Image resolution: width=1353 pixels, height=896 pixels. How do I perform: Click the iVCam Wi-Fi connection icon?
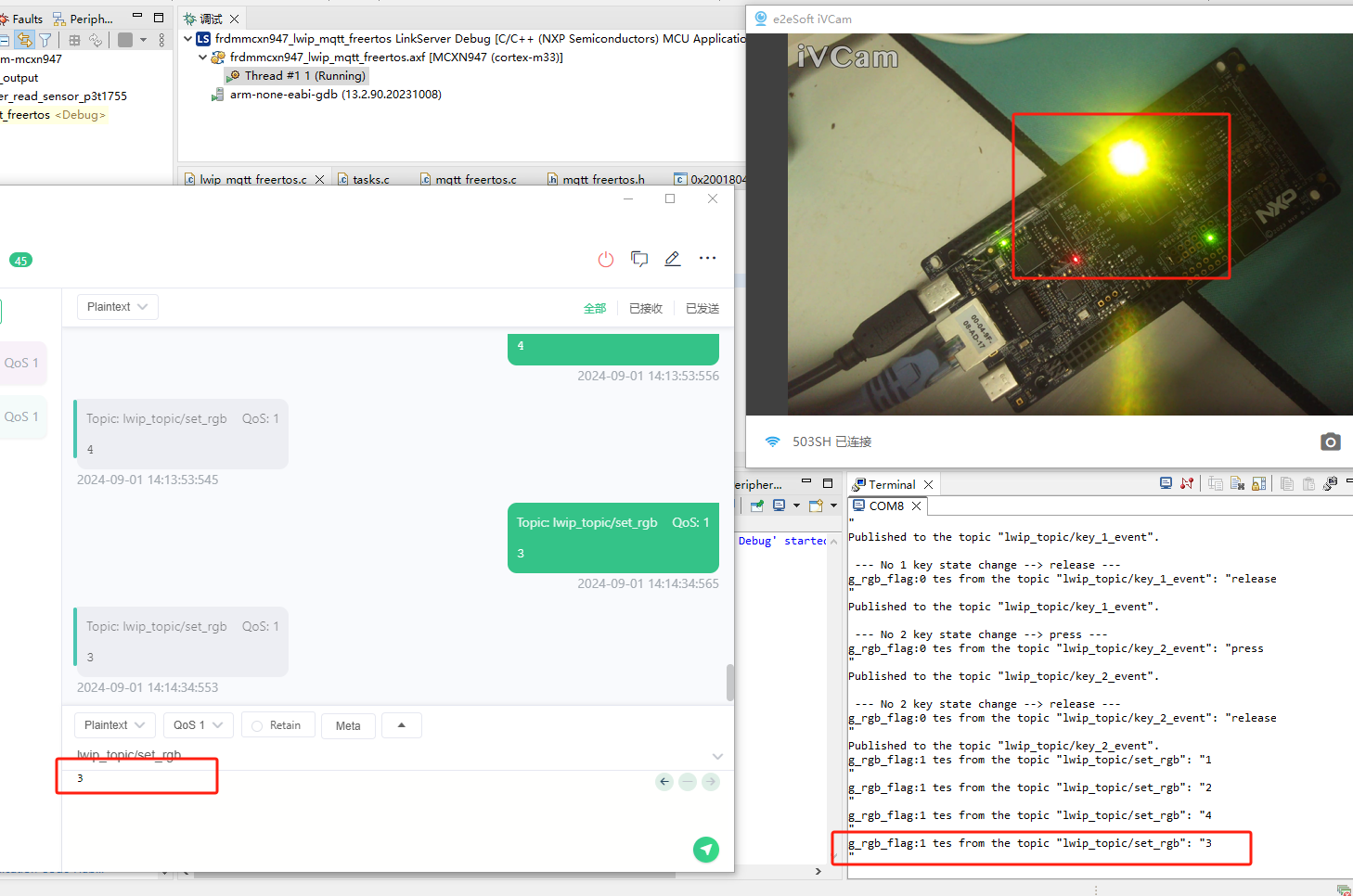772,442
